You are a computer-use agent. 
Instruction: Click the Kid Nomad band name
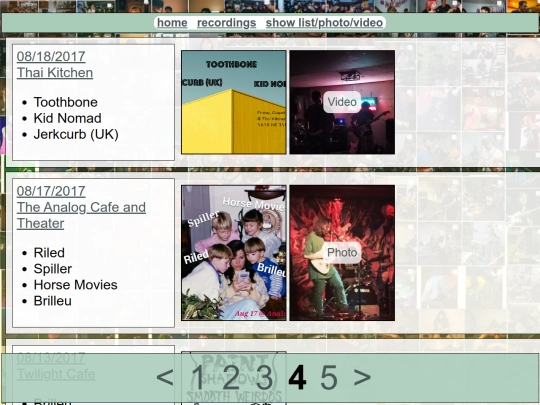tap(68, 118)
